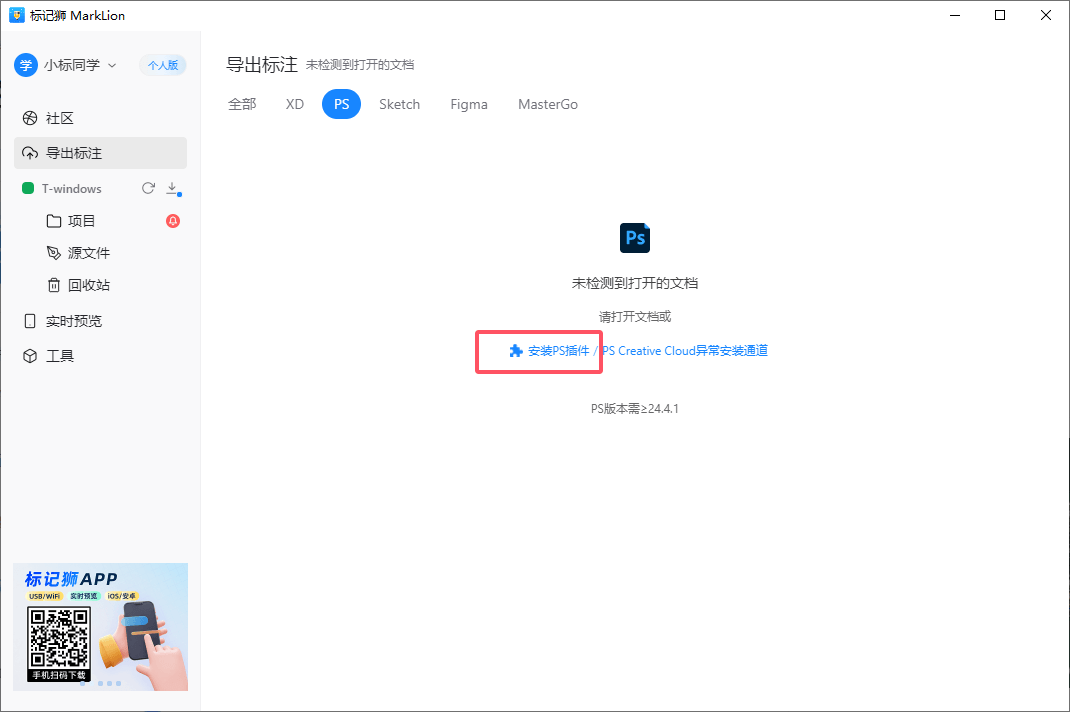This screenshot has height=712, width=1070.
Task: Open PS Creative Cloud异常安装通道 link
Action: click(684, 351)
